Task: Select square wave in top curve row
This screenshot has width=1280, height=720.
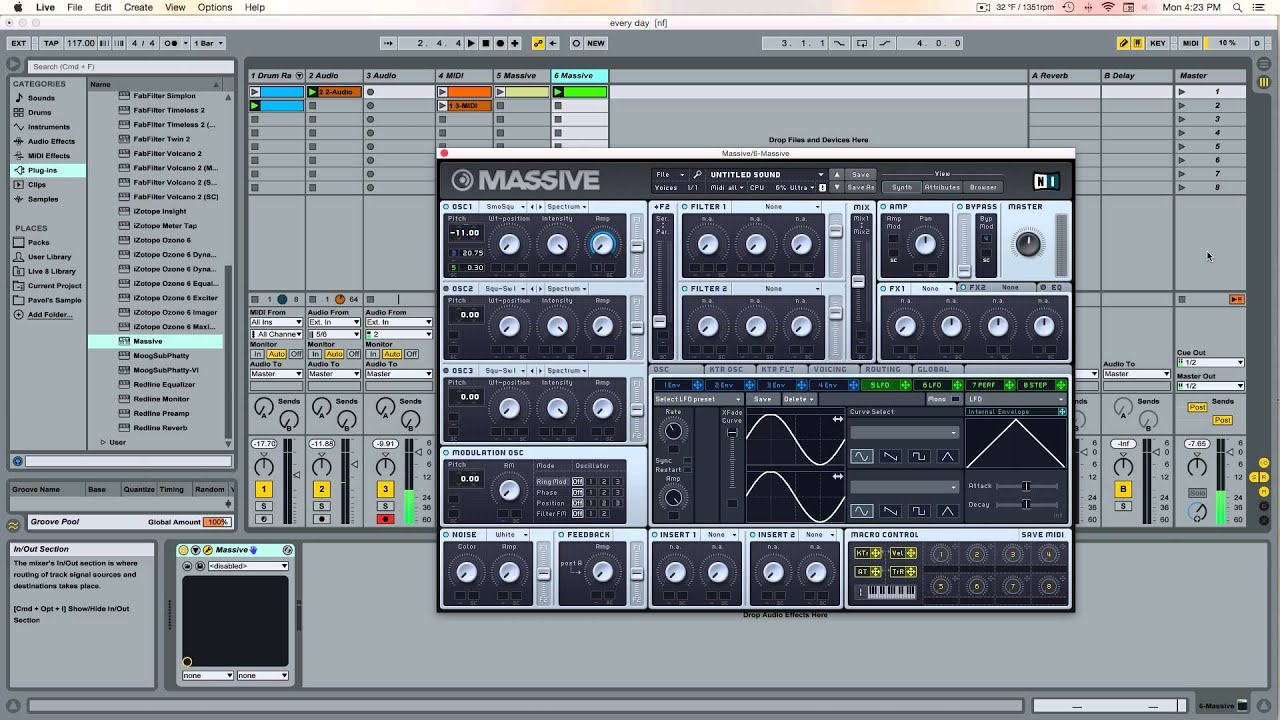Action: (918, 456)
